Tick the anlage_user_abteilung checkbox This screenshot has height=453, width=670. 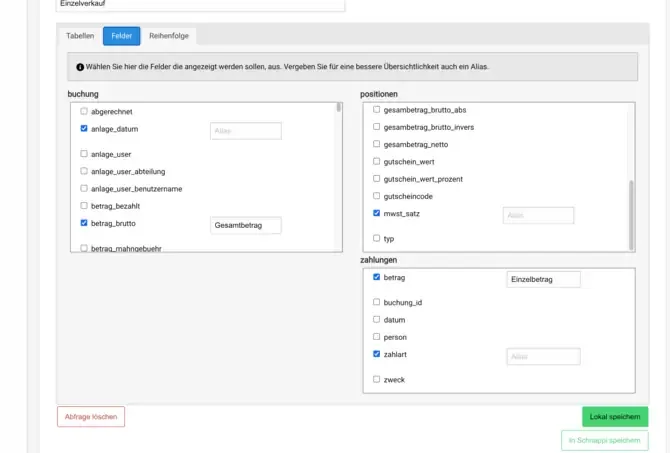(x=84, y=171)
